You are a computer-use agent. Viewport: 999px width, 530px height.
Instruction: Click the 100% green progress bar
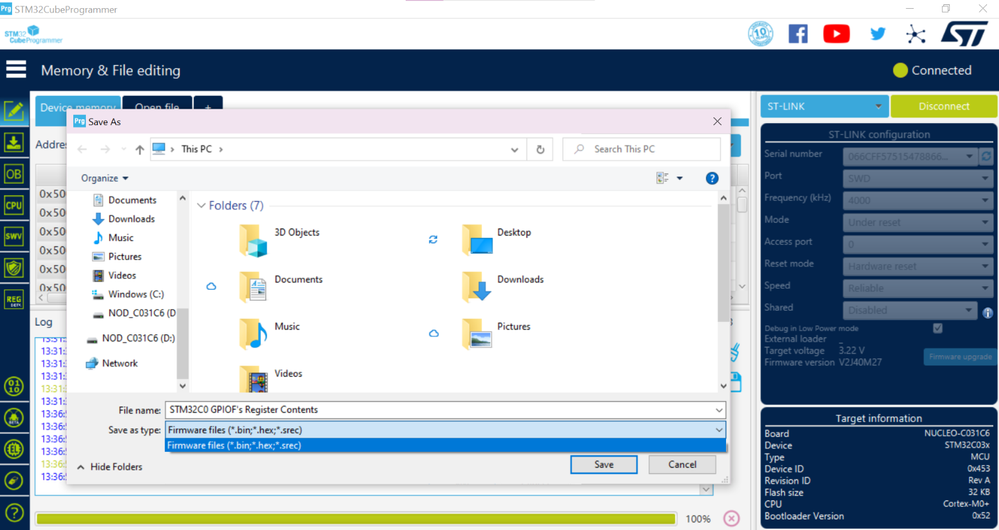356,519
